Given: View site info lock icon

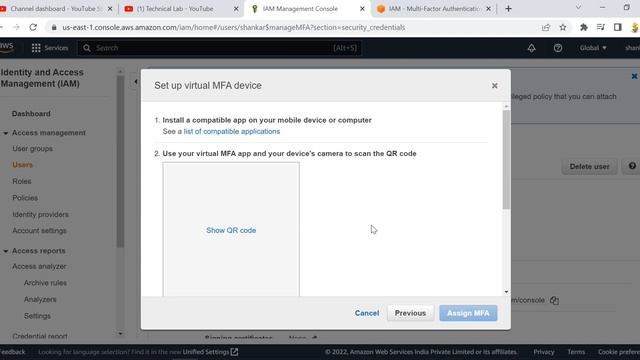Looking at the screenshot, I should [53, 27].
